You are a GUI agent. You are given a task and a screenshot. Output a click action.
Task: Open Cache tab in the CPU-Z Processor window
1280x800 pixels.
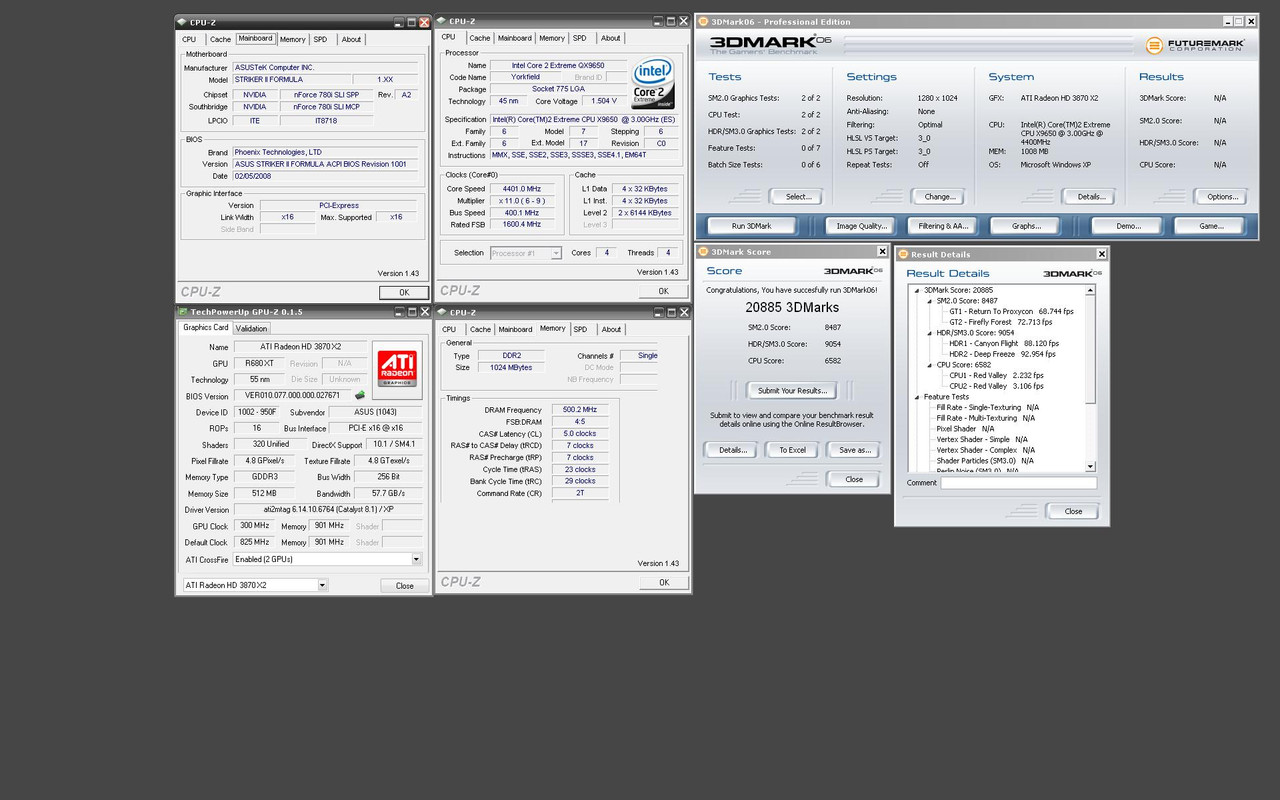point(481,38)
